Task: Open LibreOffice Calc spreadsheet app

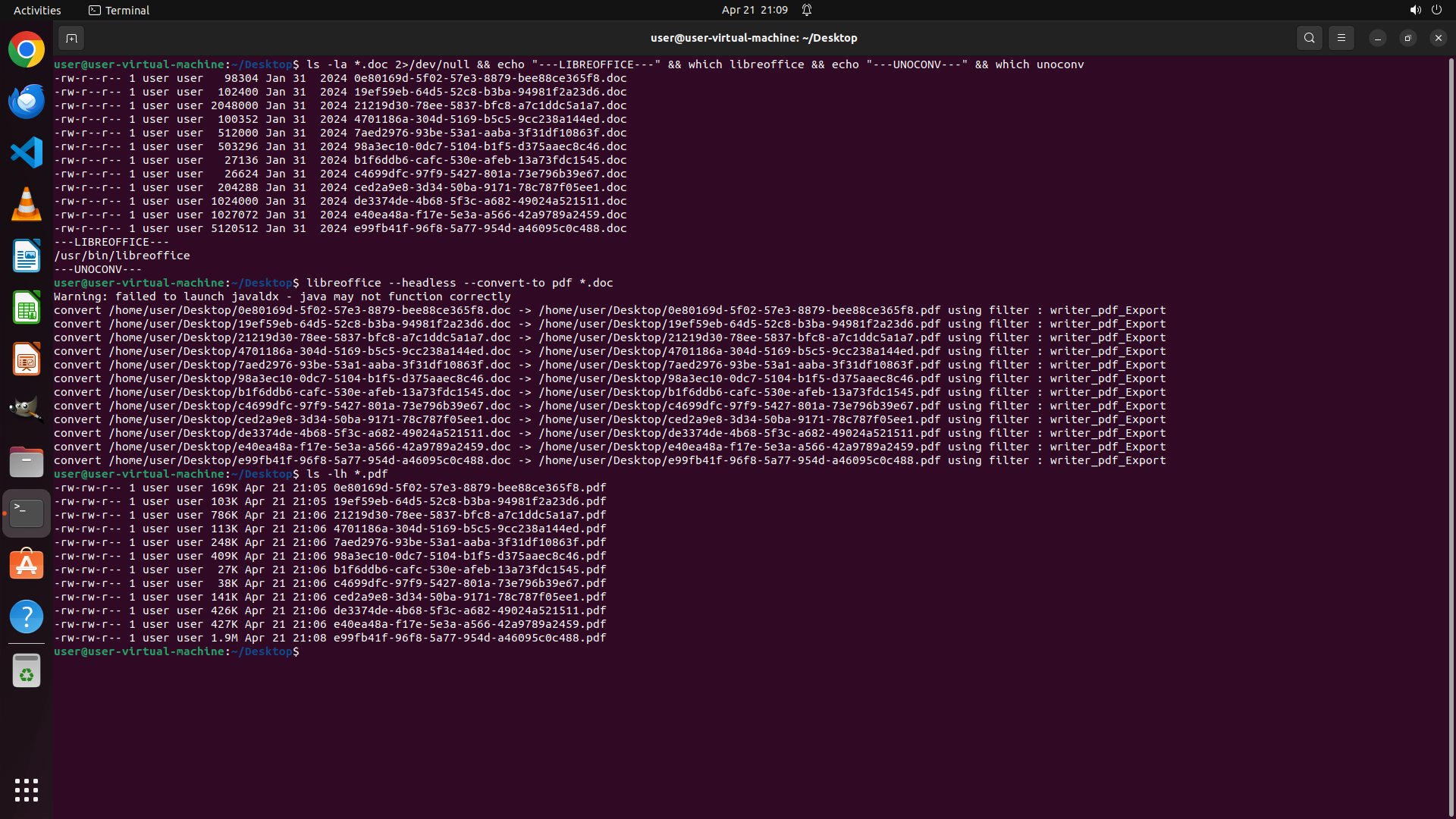Action: (x=27, y=308)
